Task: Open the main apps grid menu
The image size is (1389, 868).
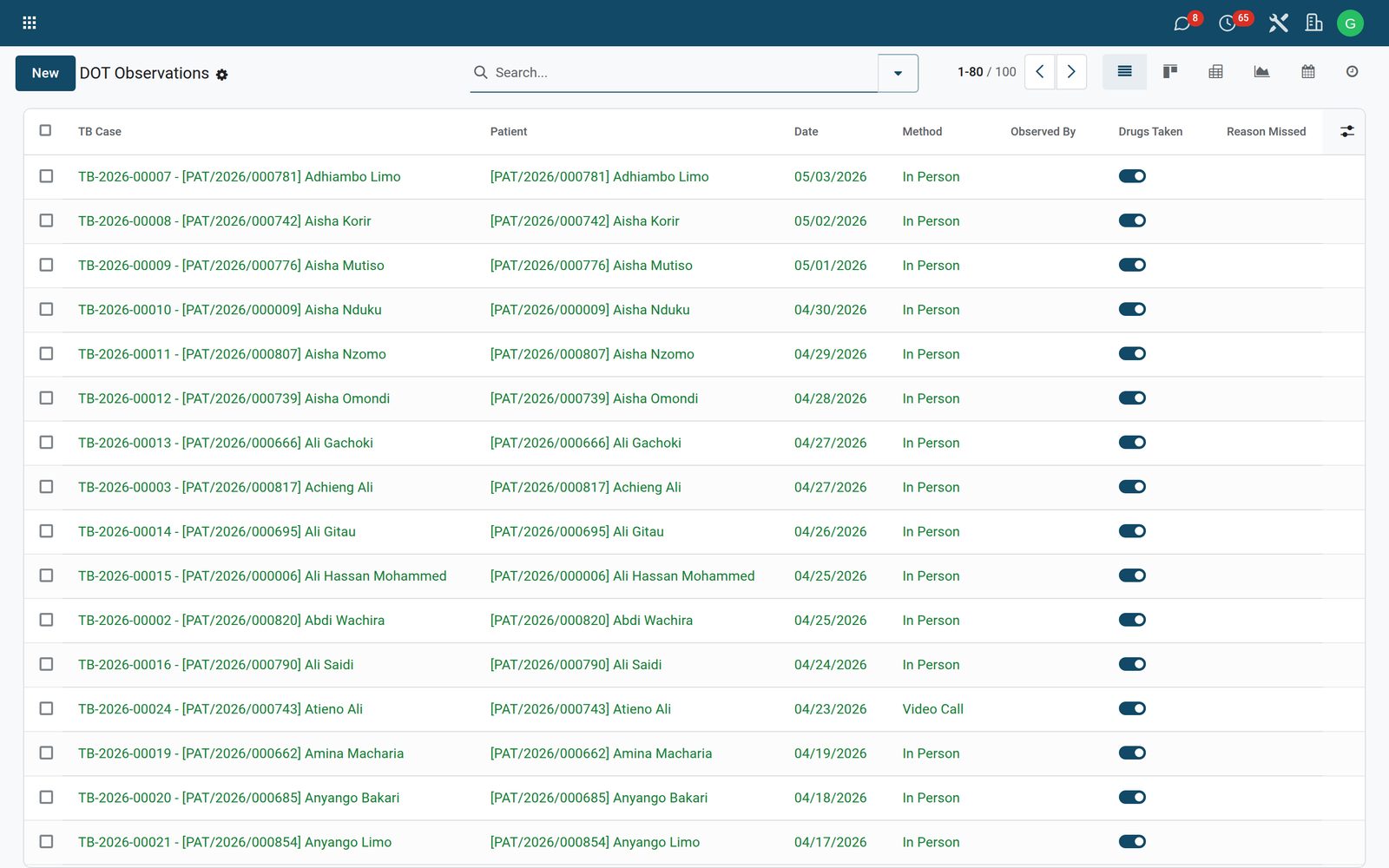Action: (x=30, y=23)
